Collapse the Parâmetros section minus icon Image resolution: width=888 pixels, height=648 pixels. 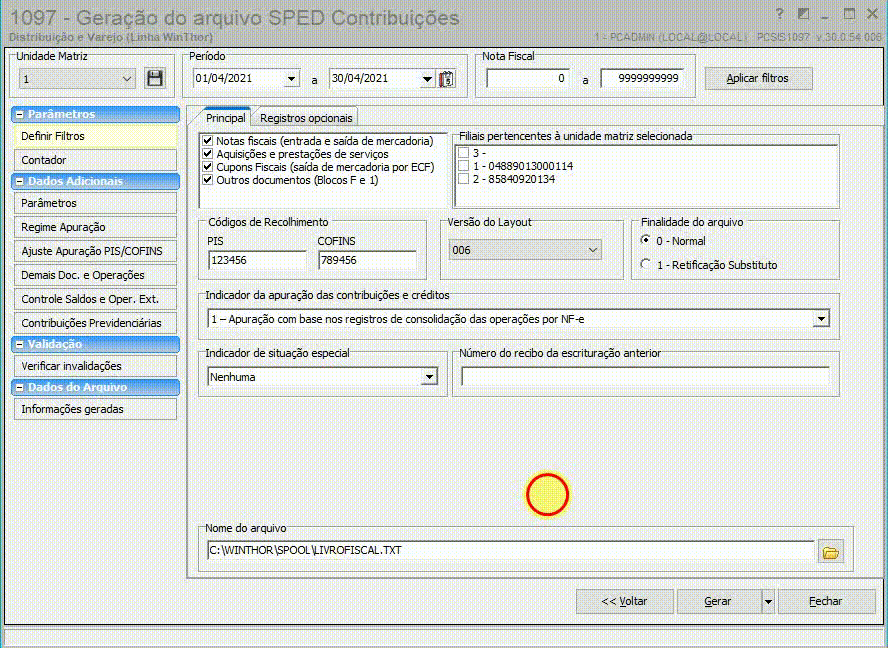19,114
